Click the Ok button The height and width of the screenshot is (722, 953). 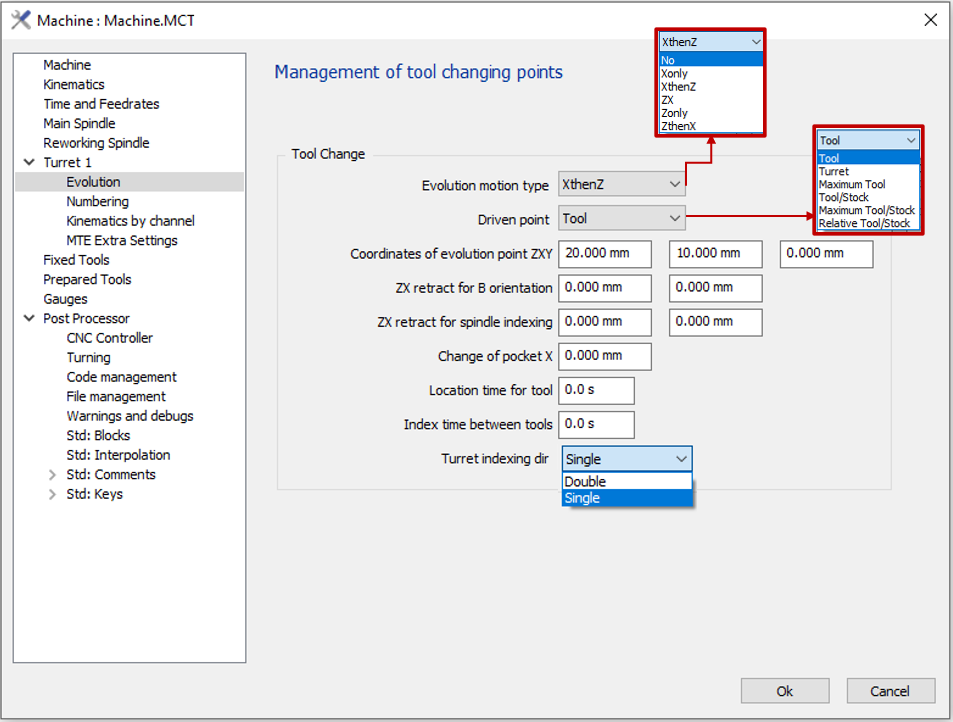click(x=785, y=691)
